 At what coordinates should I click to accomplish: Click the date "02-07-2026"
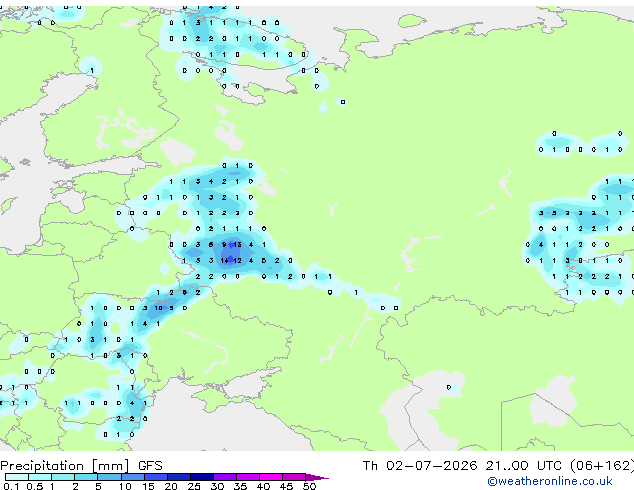pyautogui.click(x=431, y=465)
